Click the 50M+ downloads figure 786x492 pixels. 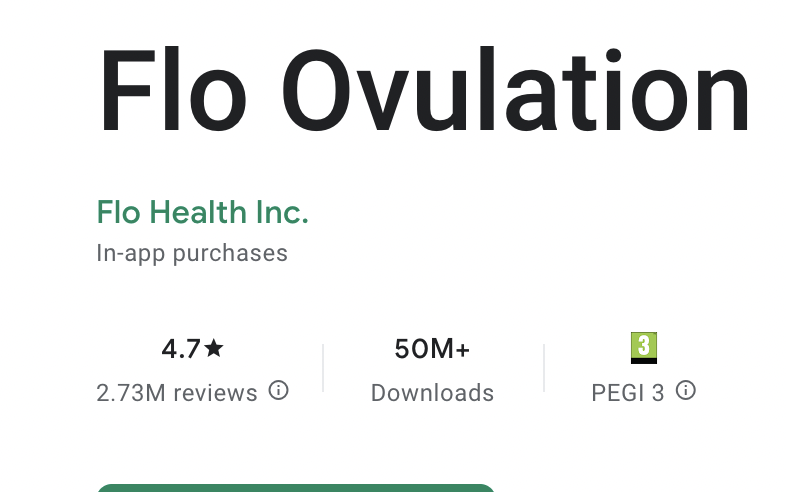click(x=432, y=349)
